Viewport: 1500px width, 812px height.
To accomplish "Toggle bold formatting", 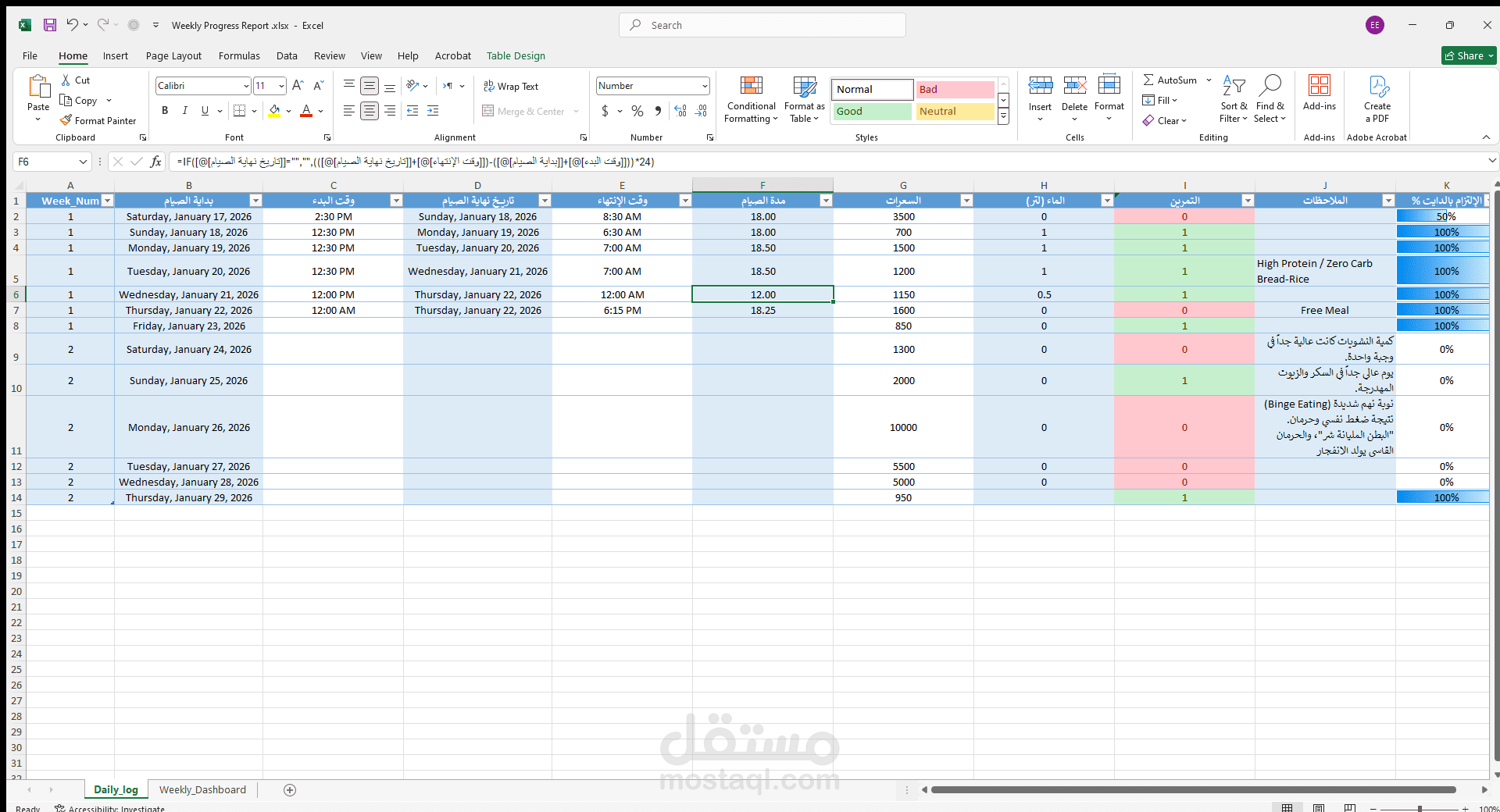I will tap(165, 110).
